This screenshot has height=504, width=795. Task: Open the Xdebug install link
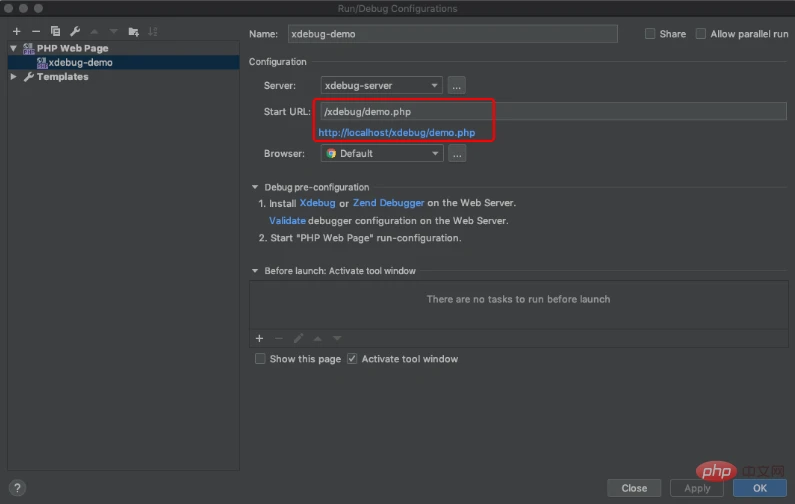point(317,203)
